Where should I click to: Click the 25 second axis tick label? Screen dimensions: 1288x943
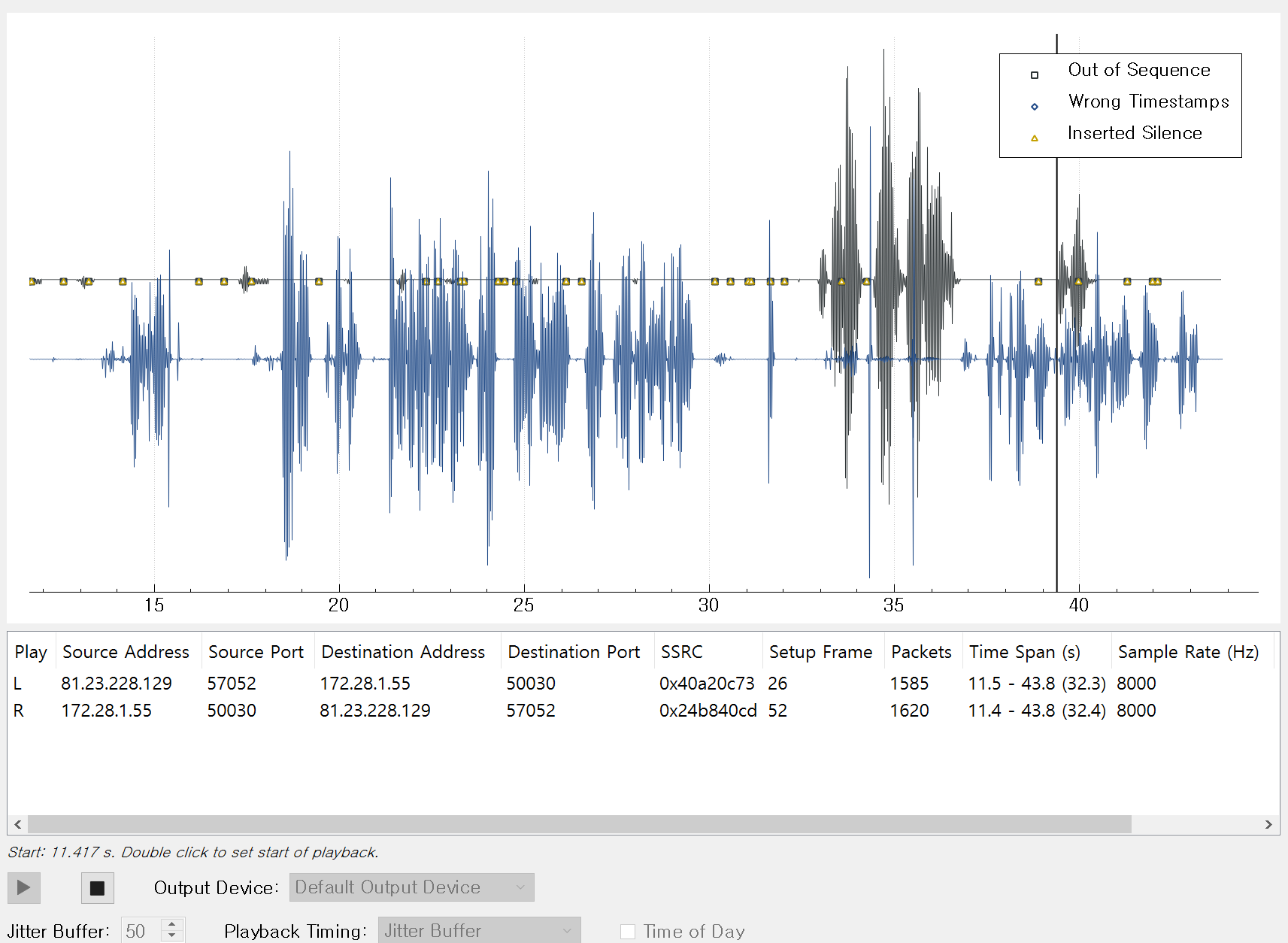523,605
